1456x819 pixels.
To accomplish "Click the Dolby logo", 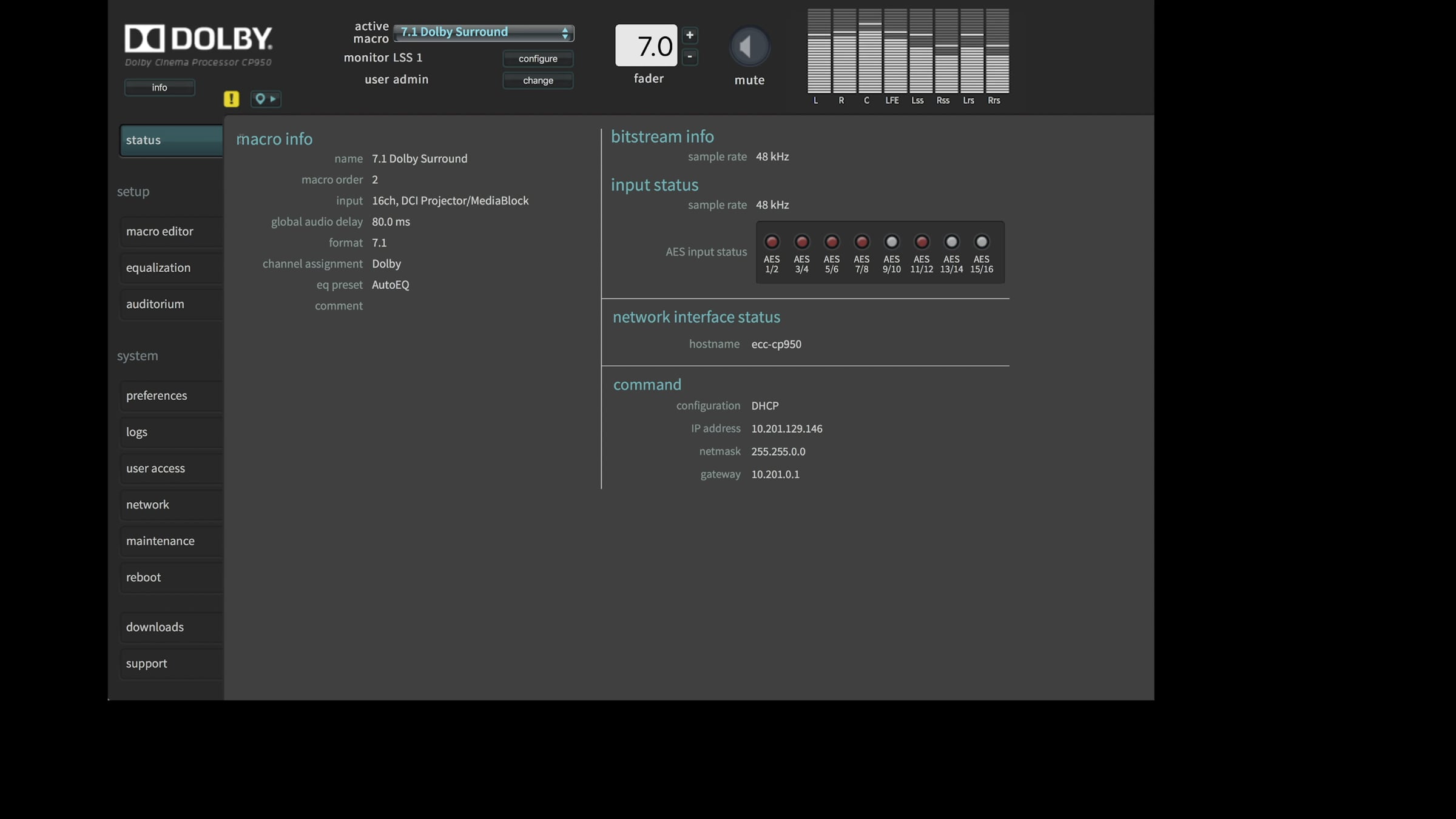I will 198,38.
